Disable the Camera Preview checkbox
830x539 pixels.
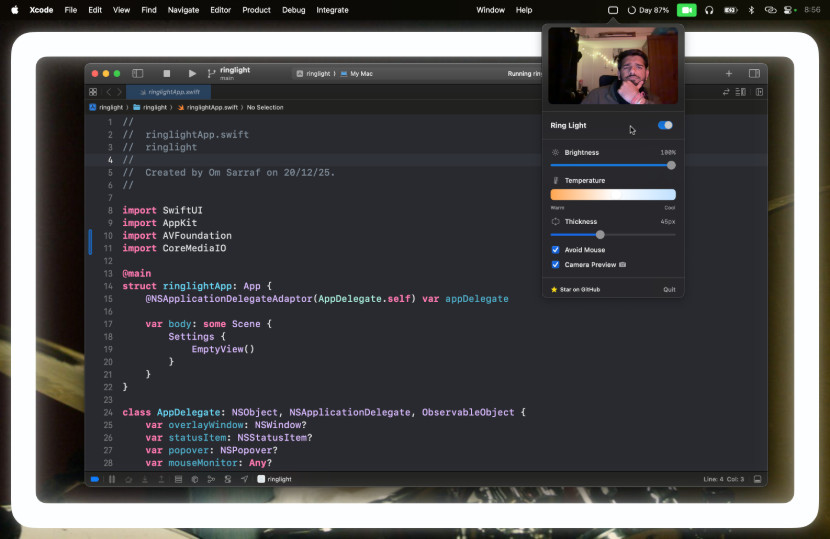(555, 265)
